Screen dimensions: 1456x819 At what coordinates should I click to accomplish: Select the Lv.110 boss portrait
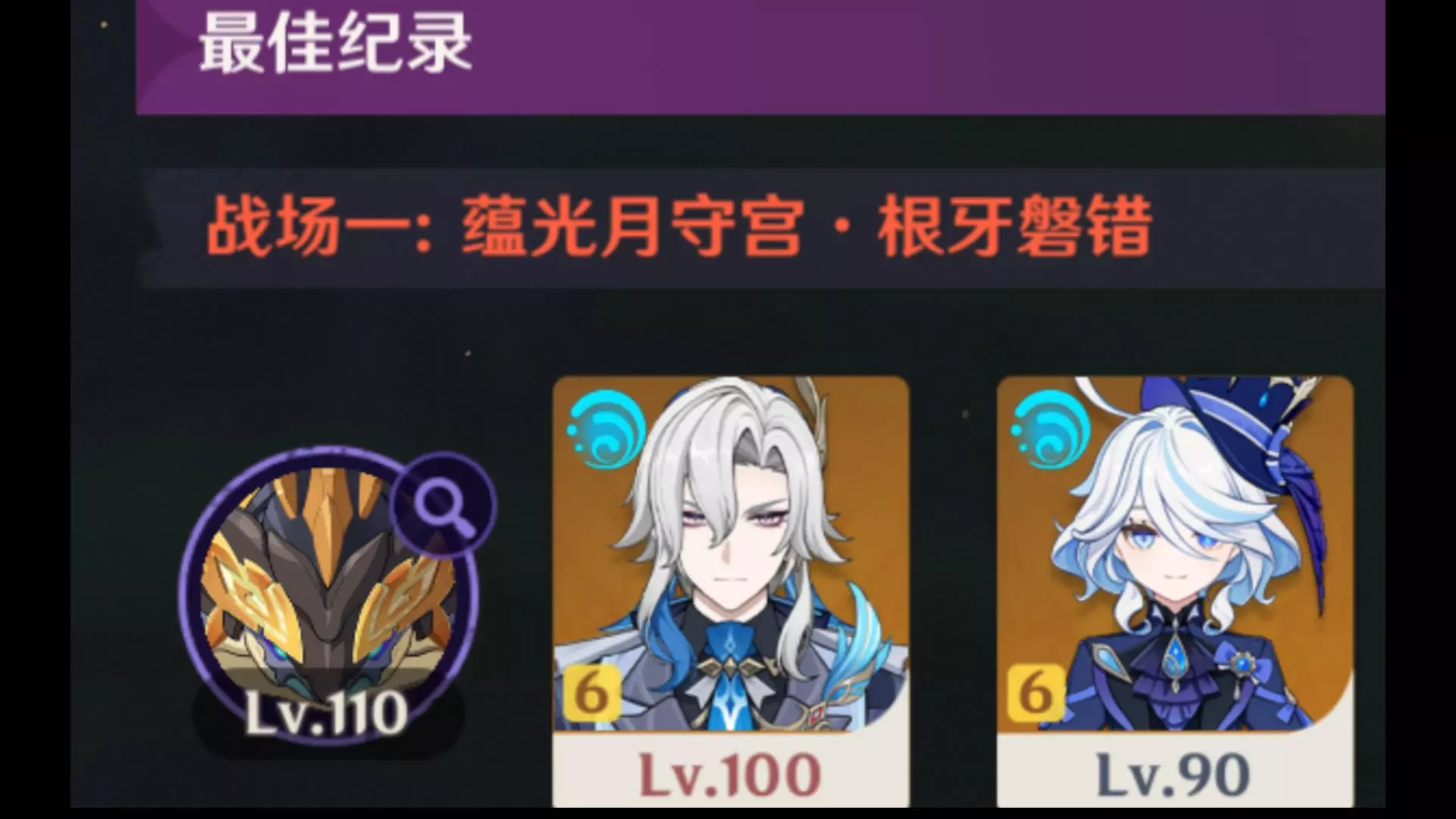point(328,599)
